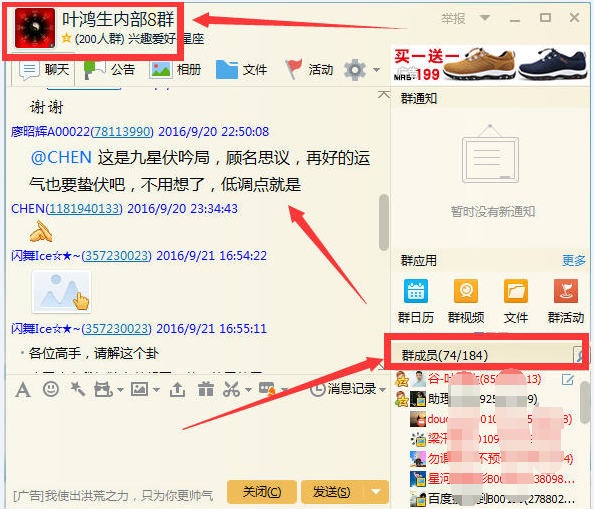This screenshot has height=509, width=594.
Task: Open the emoji smiley picker
Action: [51, 389]
